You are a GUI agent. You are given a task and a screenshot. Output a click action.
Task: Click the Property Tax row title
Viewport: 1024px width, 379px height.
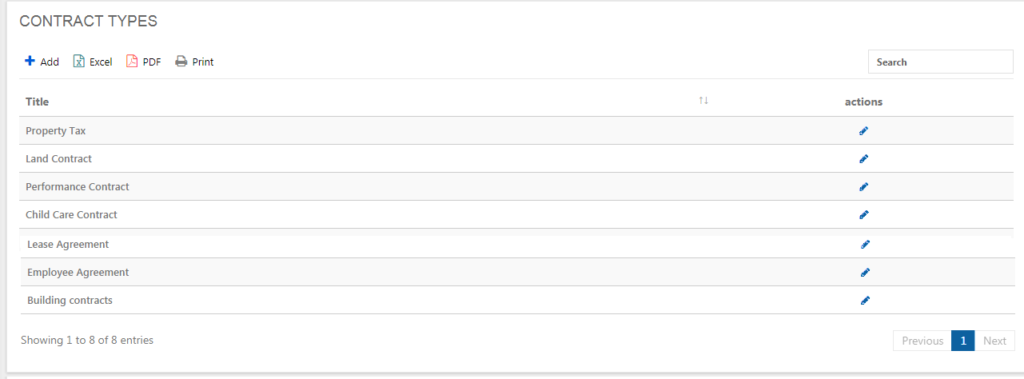coord(56,131)
